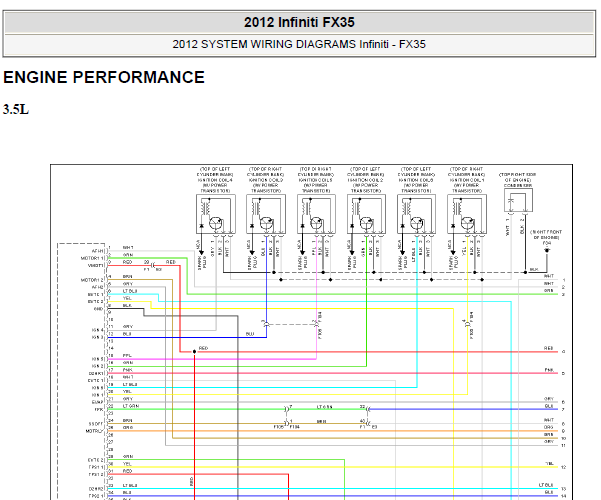
Task: Click the "ORG" wire label at pin 25
Action: [128, 428]
